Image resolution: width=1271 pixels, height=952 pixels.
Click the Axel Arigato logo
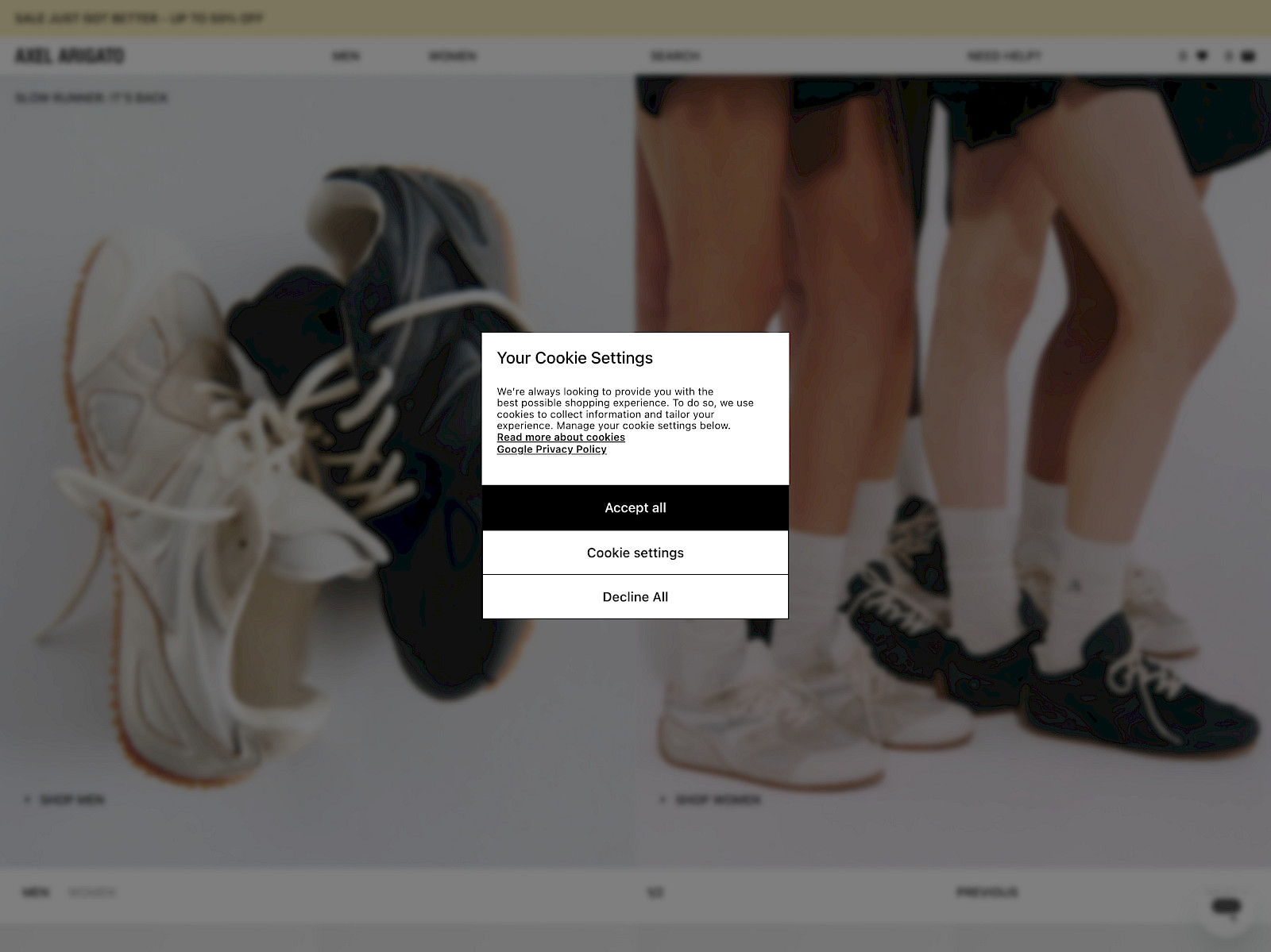point(70,56)
